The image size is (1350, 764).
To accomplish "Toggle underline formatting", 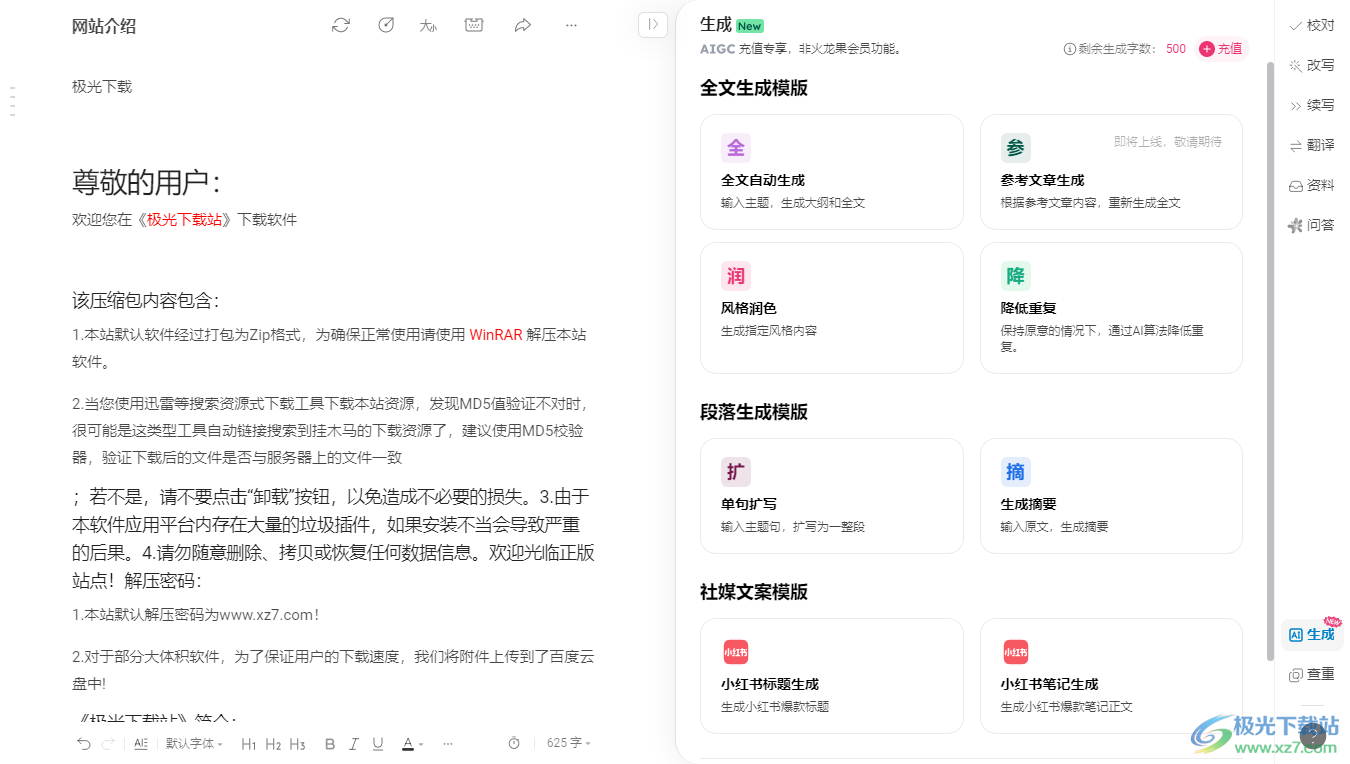I will [x=378, y=743].
